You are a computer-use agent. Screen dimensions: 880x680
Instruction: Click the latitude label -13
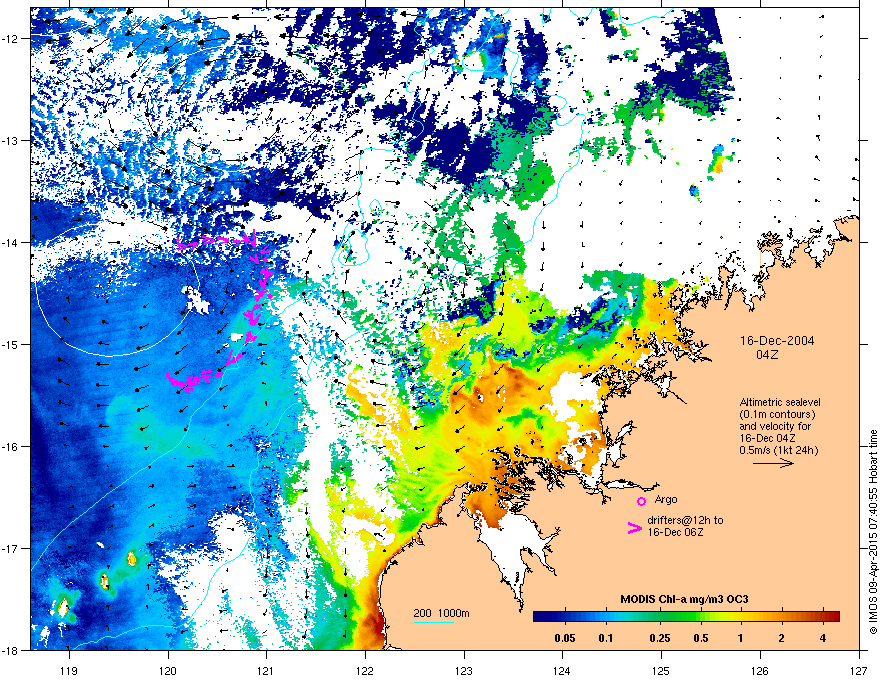(11, 140)
